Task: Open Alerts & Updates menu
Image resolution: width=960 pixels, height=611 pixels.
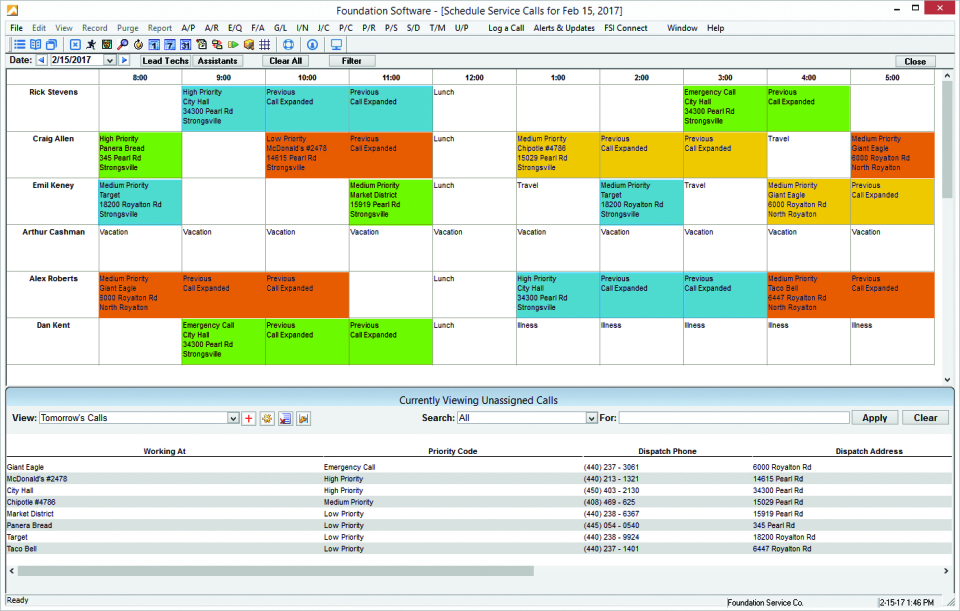Action: pos(564,28)
